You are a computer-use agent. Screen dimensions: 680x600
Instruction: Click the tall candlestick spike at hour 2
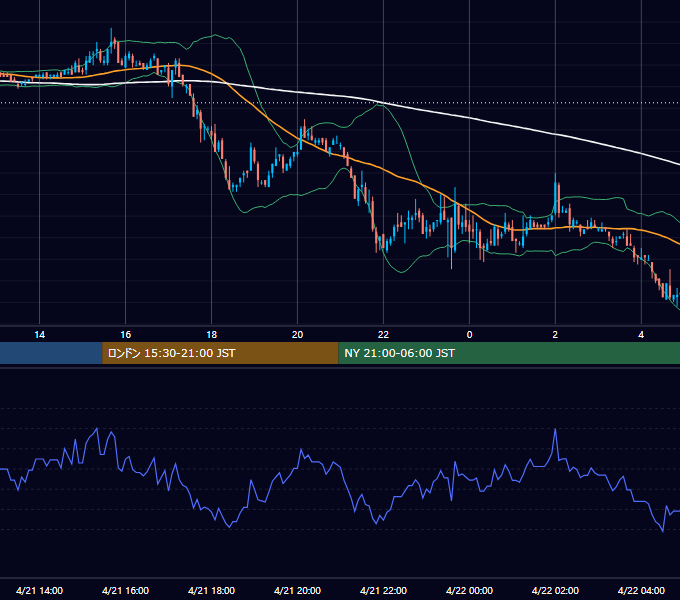click(x=555, y=194)
